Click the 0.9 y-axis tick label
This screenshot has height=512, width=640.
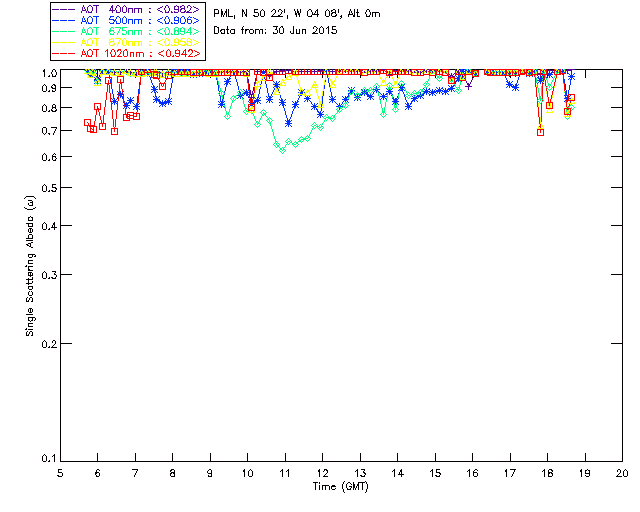pos(49,88)
